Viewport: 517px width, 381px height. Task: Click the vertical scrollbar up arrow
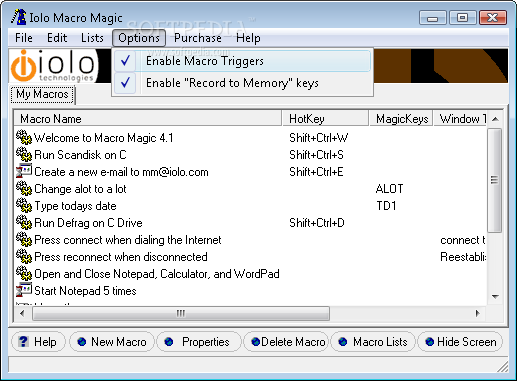click(x=495, y=119)
